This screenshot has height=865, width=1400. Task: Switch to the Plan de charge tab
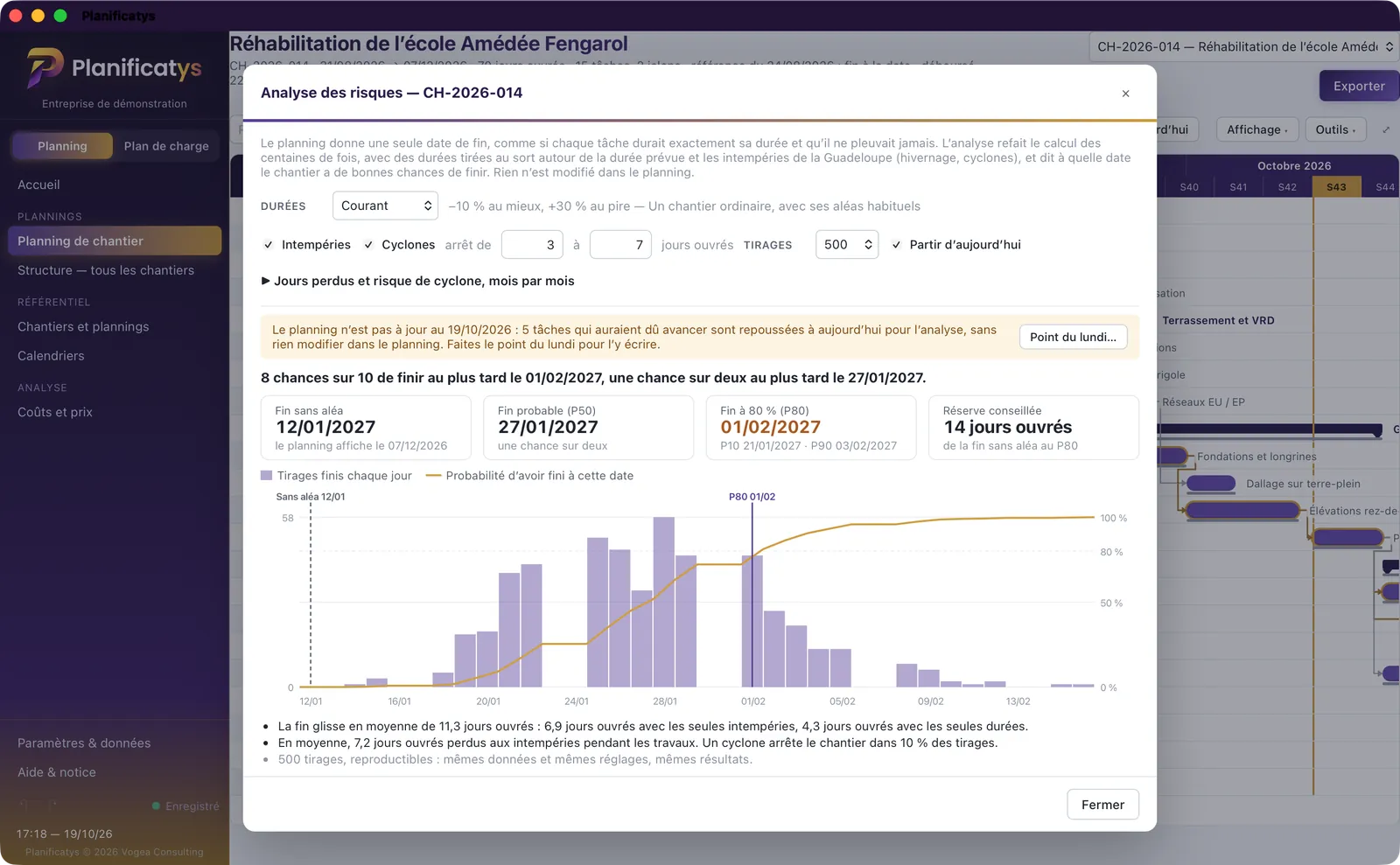[166, 146]
